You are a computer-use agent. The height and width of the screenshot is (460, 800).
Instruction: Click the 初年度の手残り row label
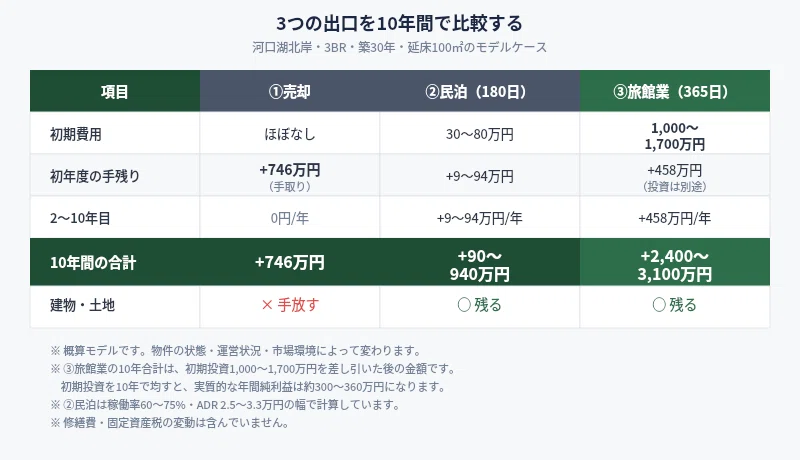[x=95, y=176]
